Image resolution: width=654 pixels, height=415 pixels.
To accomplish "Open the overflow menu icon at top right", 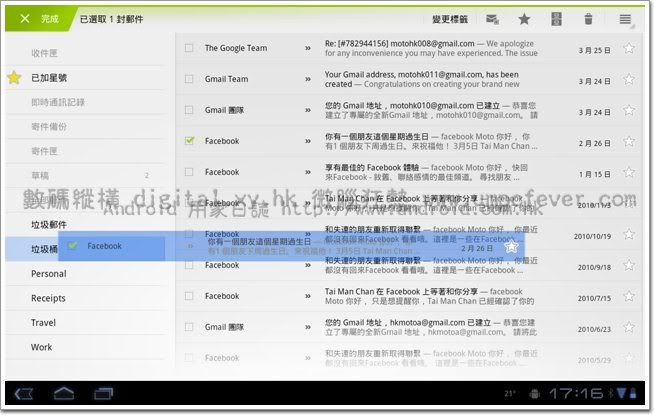I will [x=625, y=19].
